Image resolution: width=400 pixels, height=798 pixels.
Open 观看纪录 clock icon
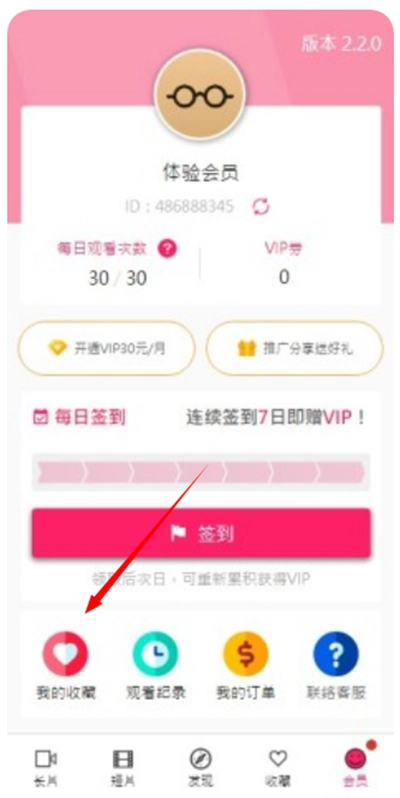pyautogui.click(x=155, y=653)
